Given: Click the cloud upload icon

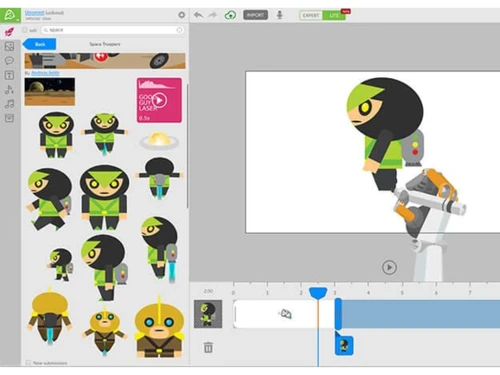Looking at the screenshot, I should tap(230, 15).
